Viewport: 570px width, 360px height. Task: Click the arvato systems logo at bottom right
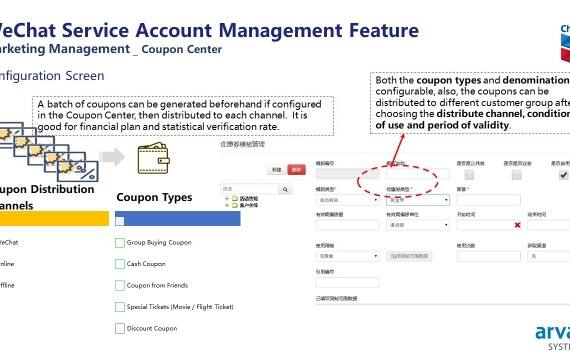[x=553, y=337]
